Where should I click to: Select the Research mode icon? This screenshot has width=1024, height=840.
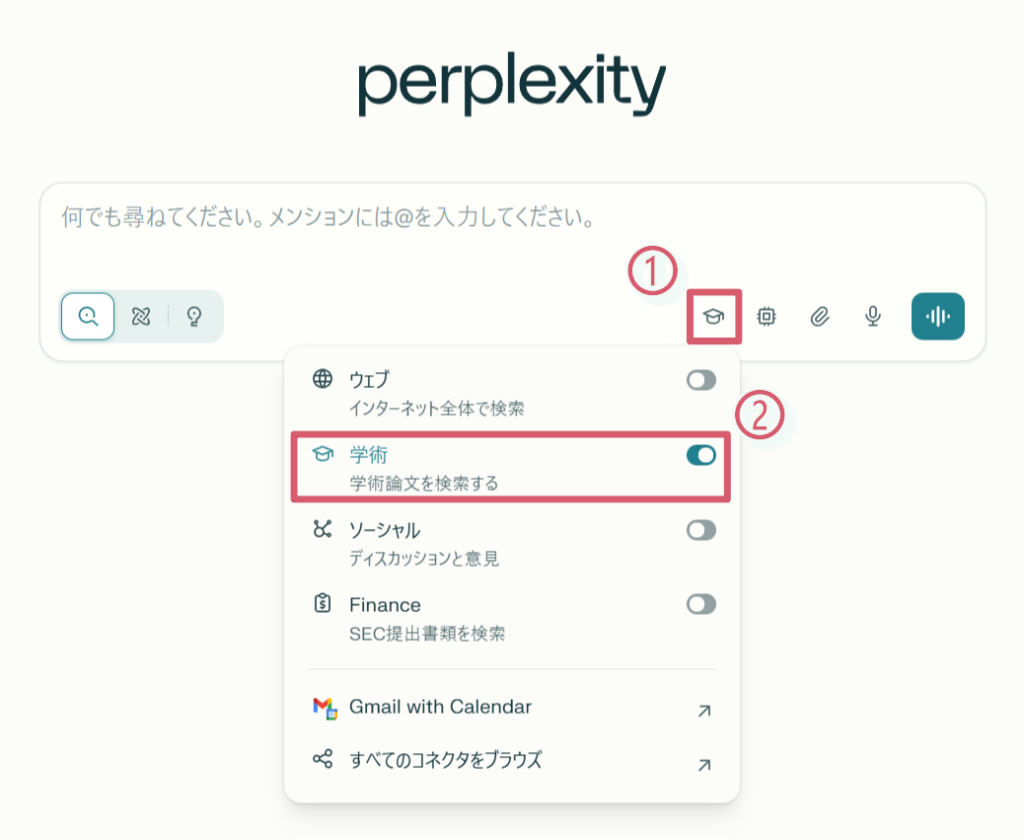[x=141, y=317]
